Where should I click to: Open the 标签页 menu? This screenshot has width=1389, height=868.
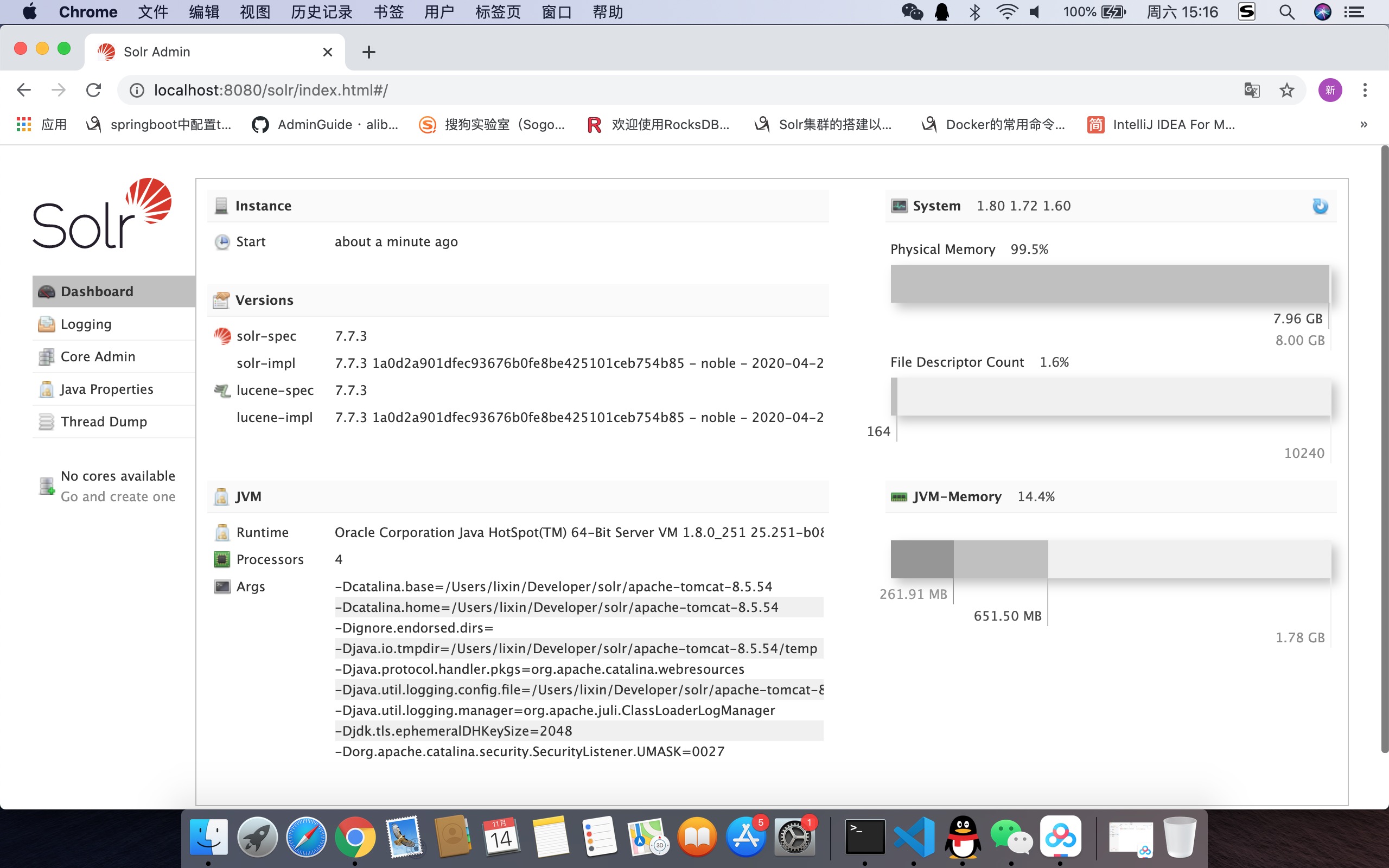(x=498, y=12)
